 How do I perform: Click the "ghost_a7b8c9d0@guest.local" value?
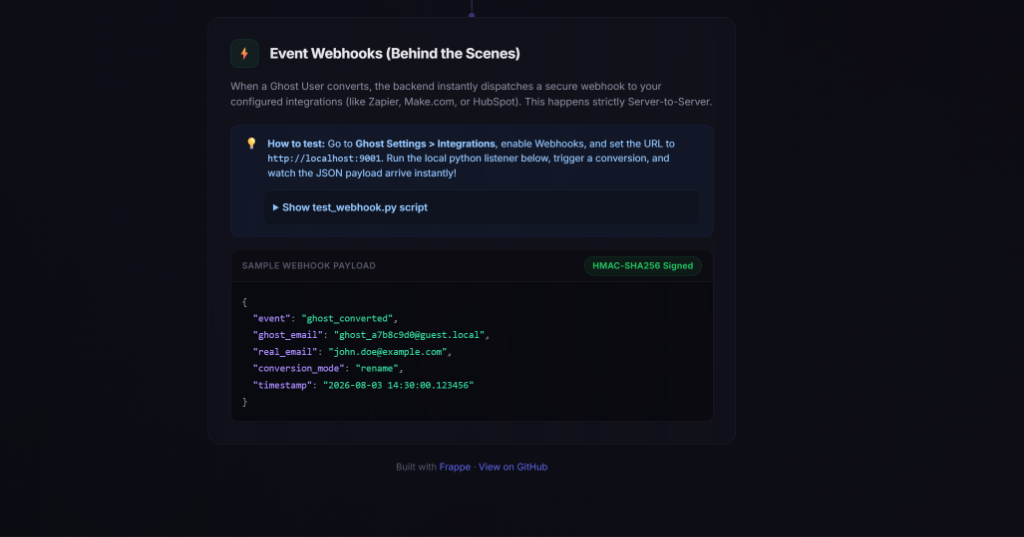(409, 334)
